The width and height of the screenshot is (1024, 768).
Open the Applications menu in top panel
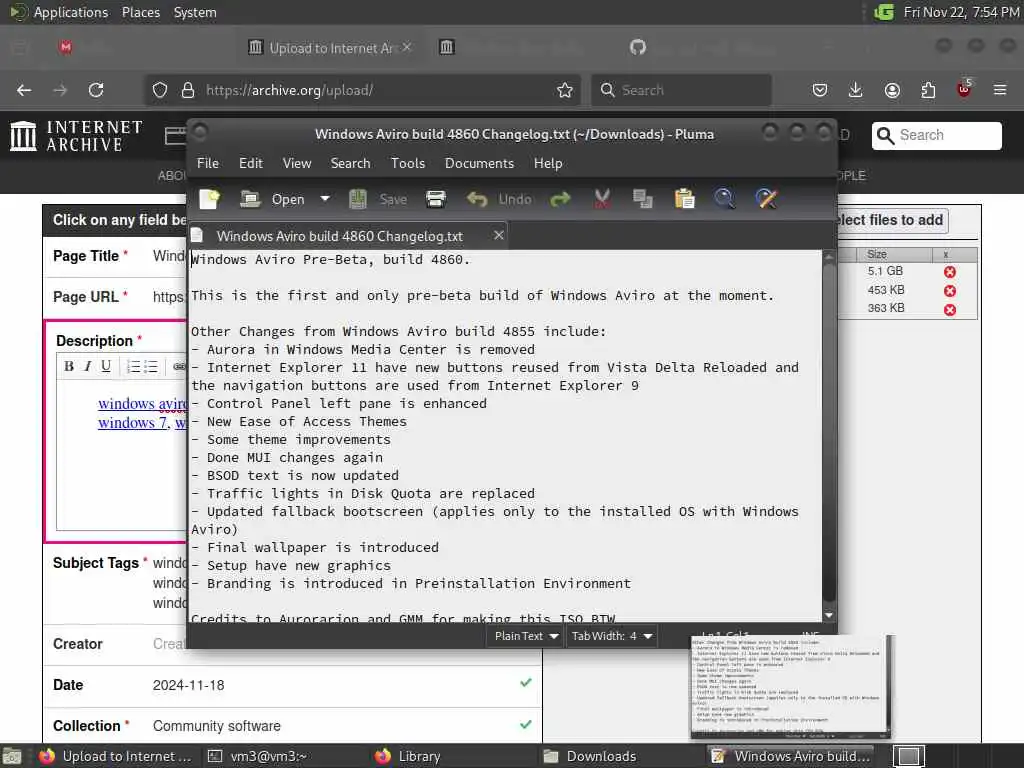pos(59,12)
